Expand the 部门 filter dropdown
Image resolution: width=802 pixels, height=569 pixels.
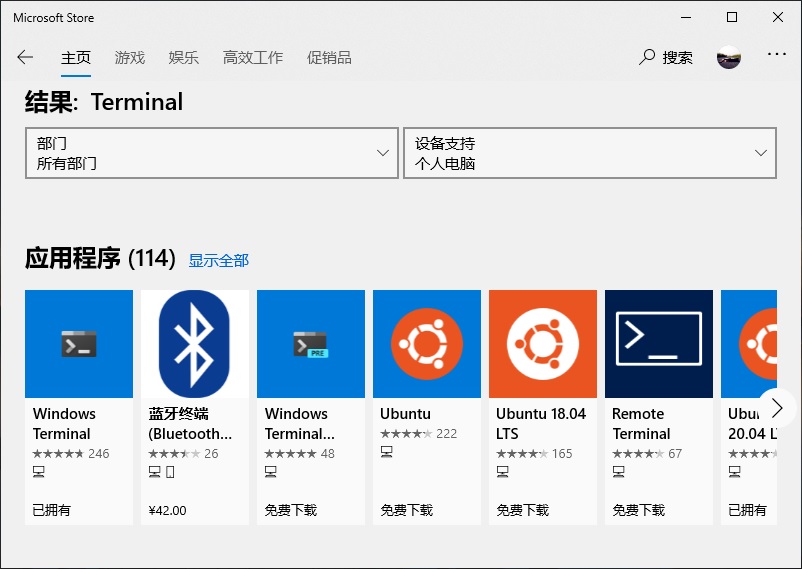[212, 153]
